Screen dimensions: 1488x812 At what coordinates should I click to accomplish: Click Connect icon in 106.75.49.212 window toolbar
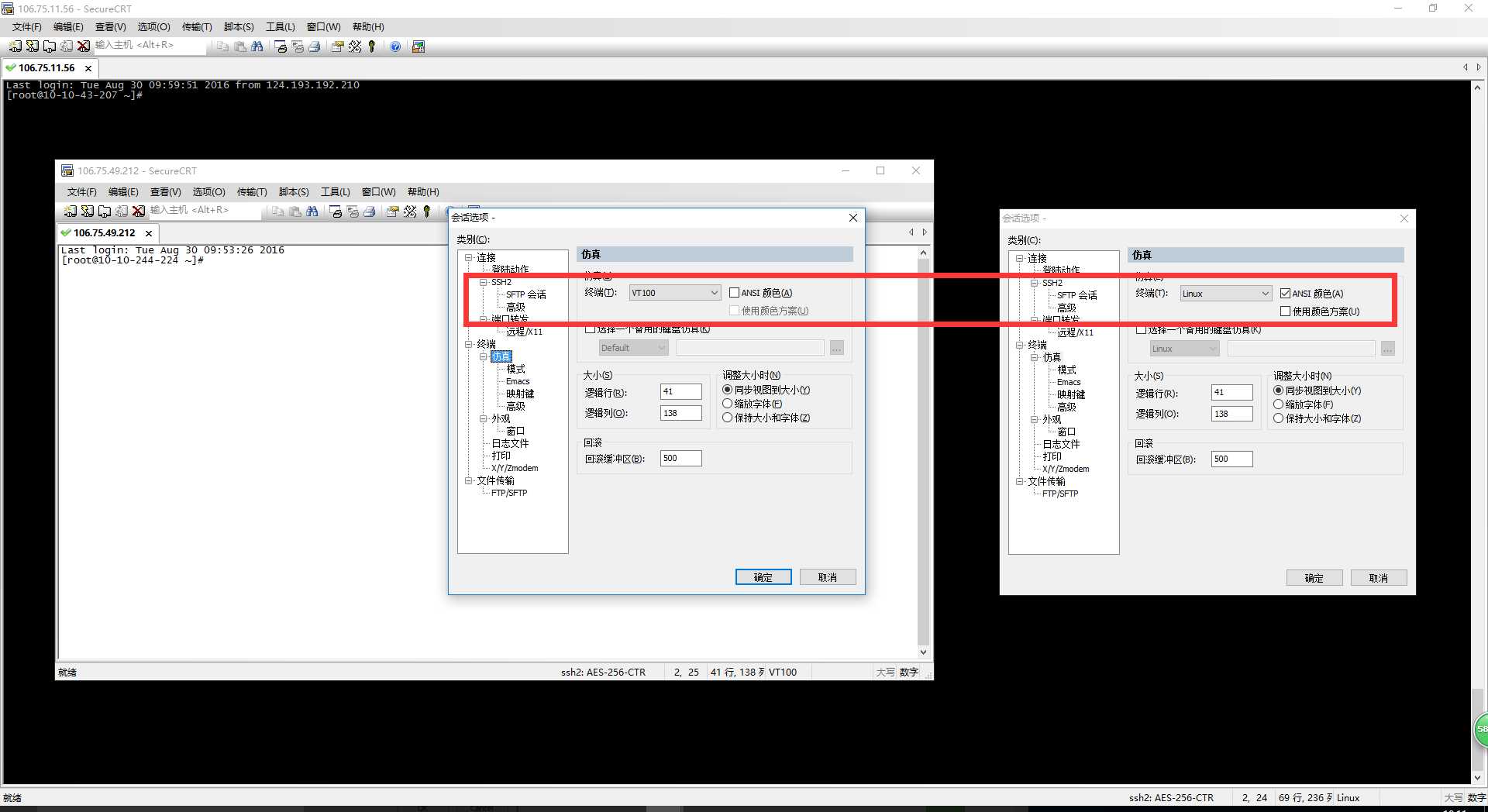[x=71, y=212]
